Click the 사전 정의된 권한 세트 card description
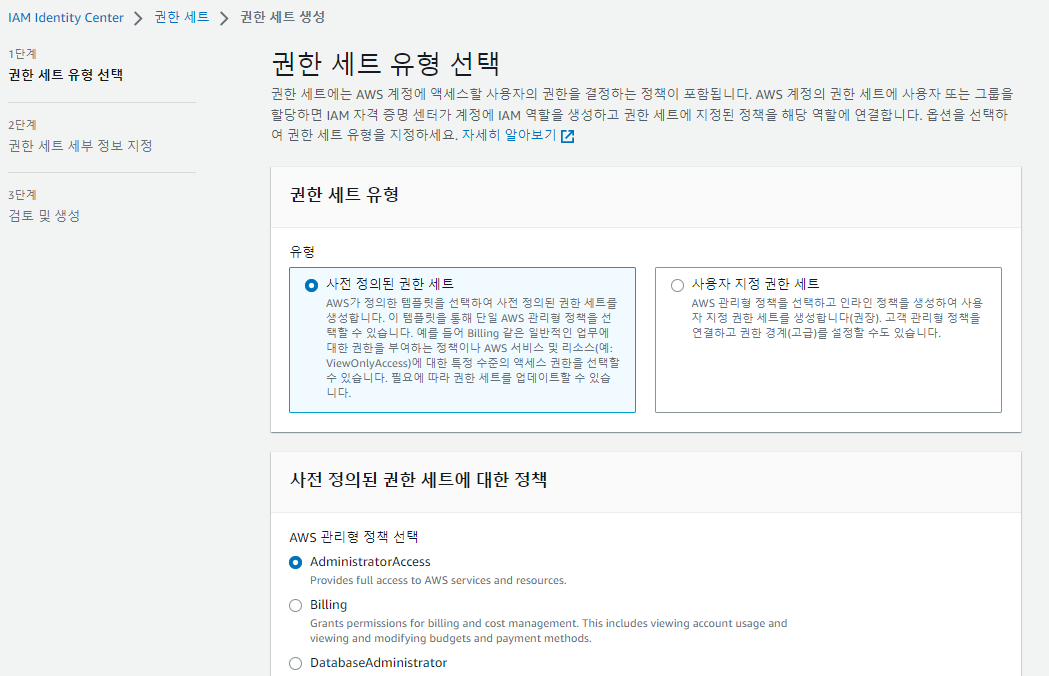Image resolution: width=1049 pixels, height=676 pixels. [473, 348]
